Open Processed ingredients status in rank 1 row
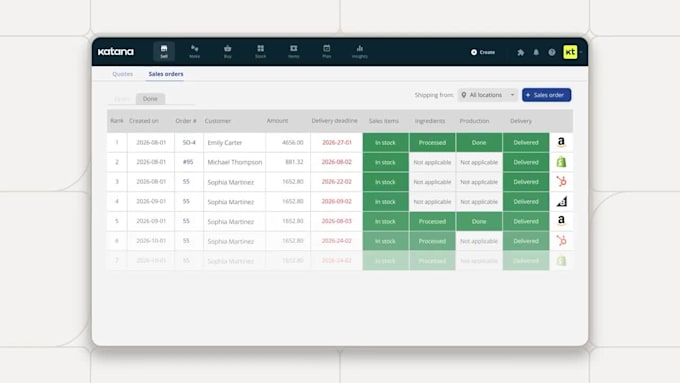The image size is (680, 383). point(432,142)
